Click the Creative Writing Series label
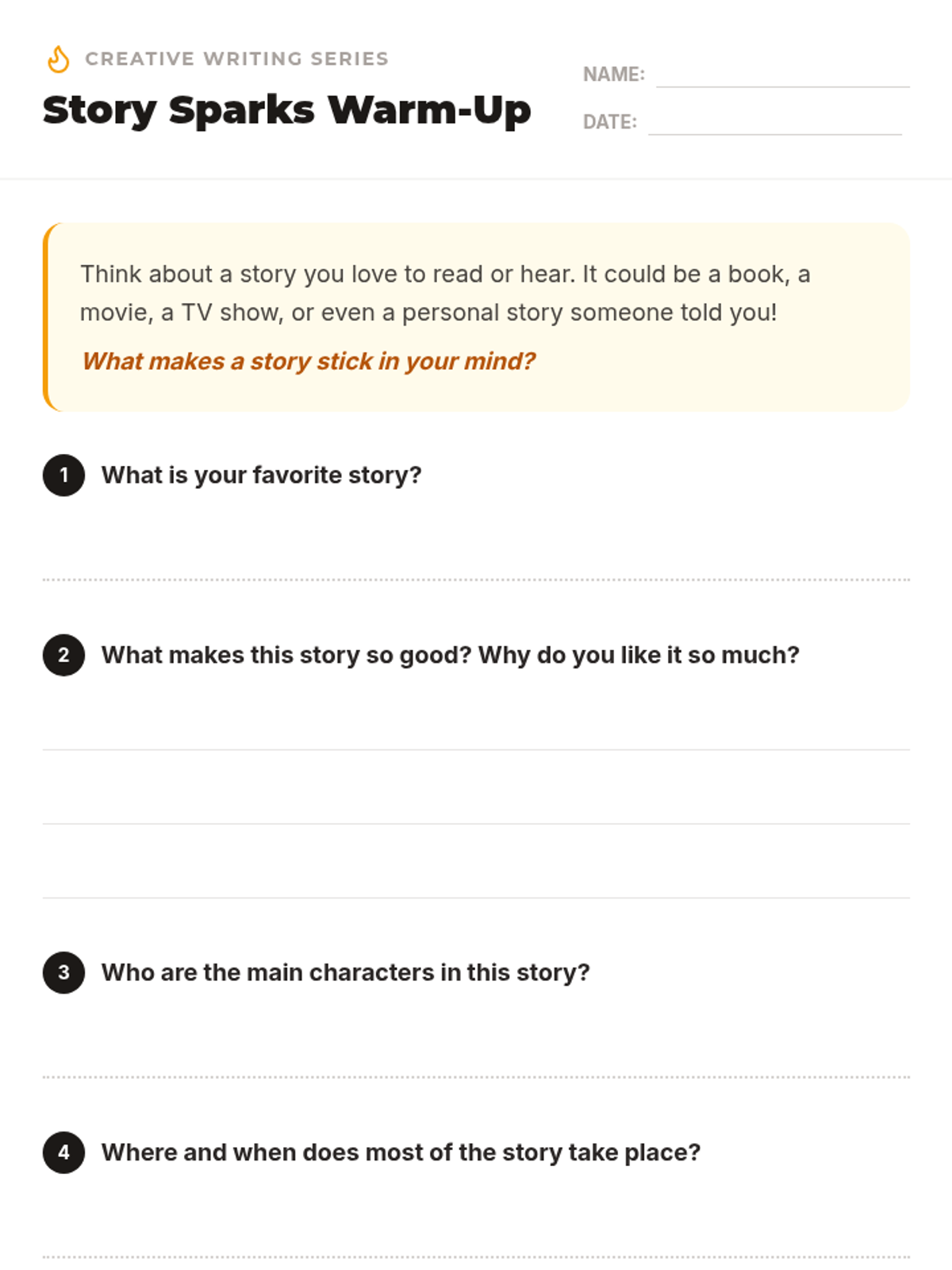Image resolution: width=952 pixels, height=1270 pixels. 236,59
